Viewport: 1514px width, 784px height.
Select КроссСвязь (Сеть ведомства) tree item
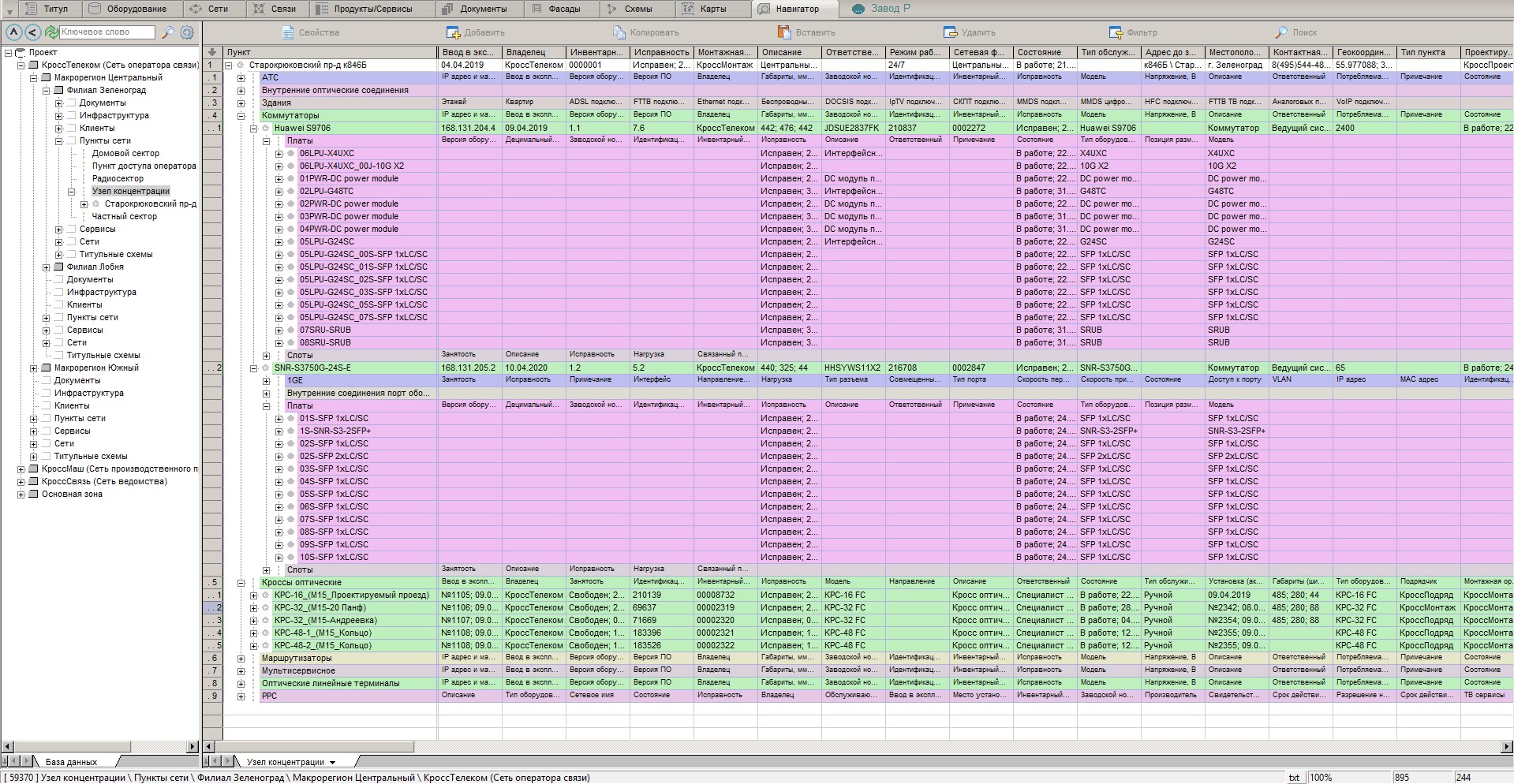104,482
